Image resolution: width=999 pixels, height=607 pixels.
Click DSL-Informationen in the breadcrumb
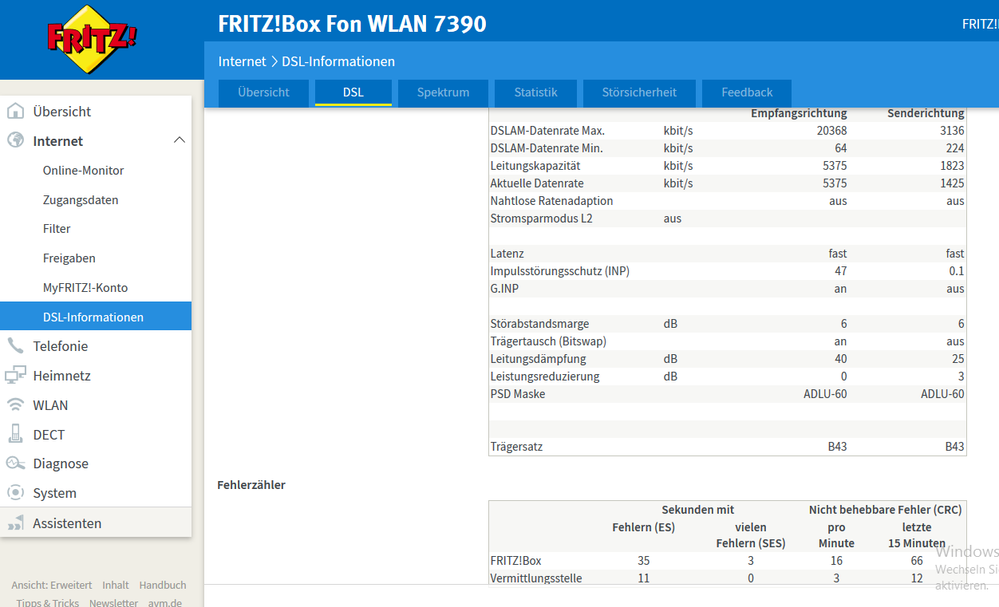tap(338, 61)
